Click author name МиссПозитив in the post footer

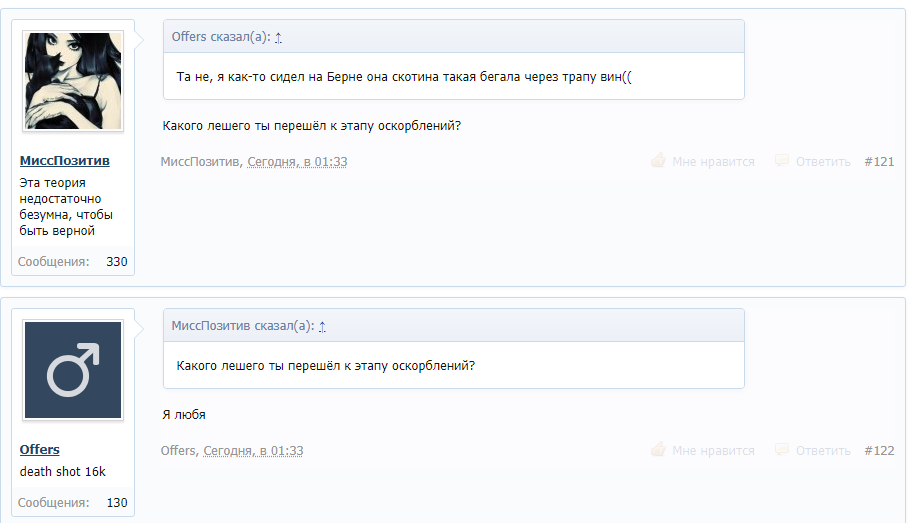point(200,162)
